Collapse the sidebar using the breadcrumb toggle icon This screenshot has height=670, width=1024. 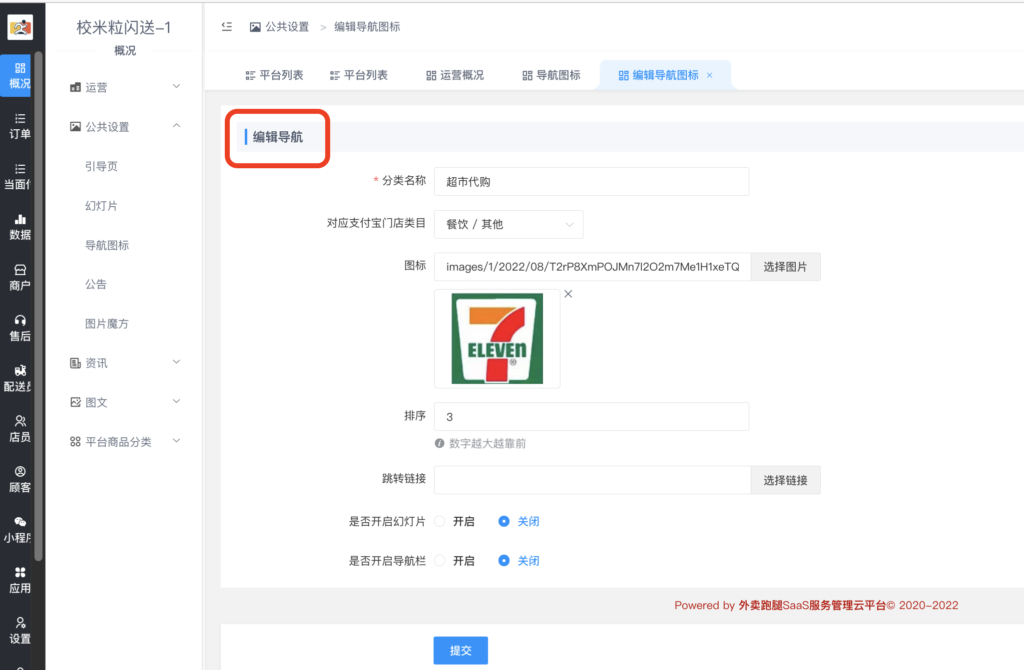coord(227,27)
